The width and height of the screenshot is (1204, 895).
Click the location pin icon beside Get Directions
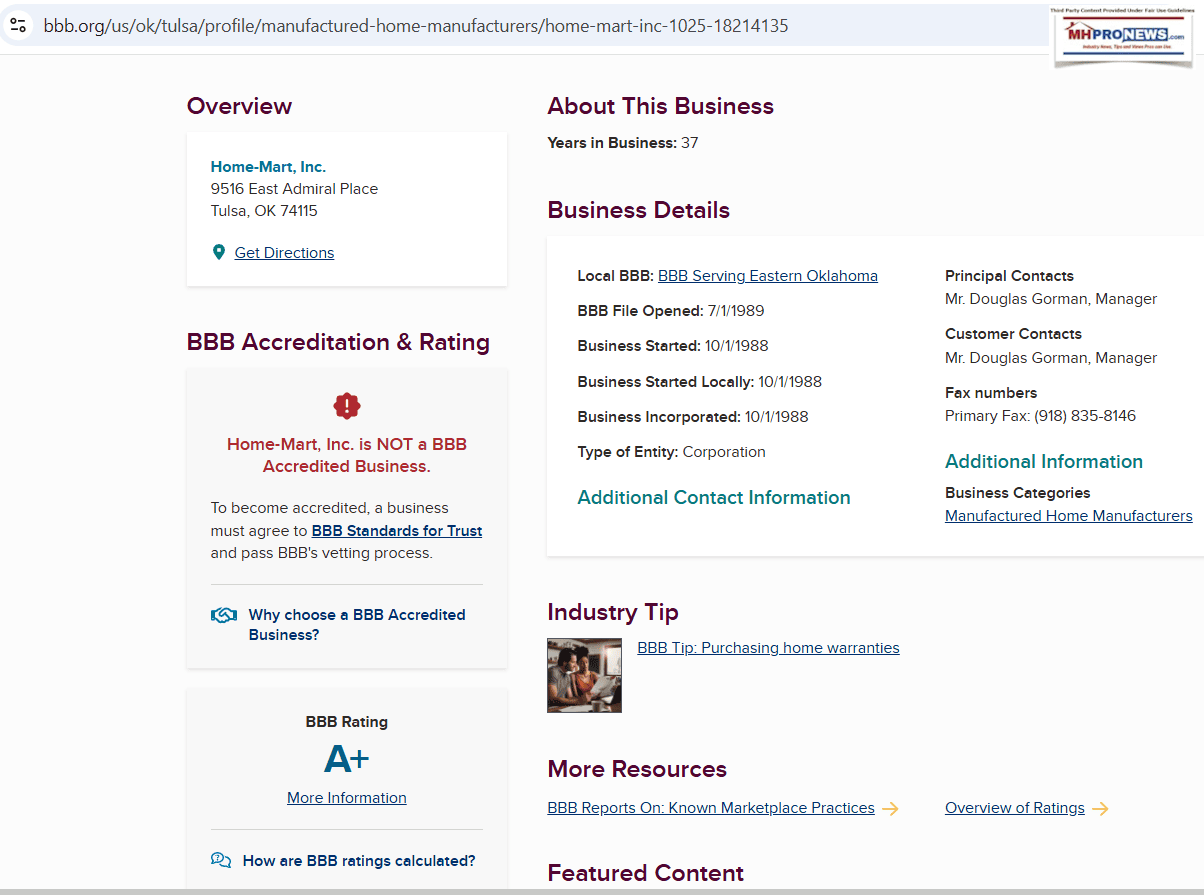point(219,253)
